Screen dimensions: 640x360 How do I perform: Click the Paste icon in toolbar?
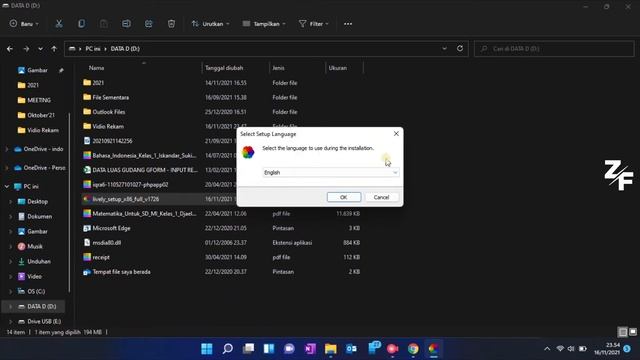tap(104, 24)
